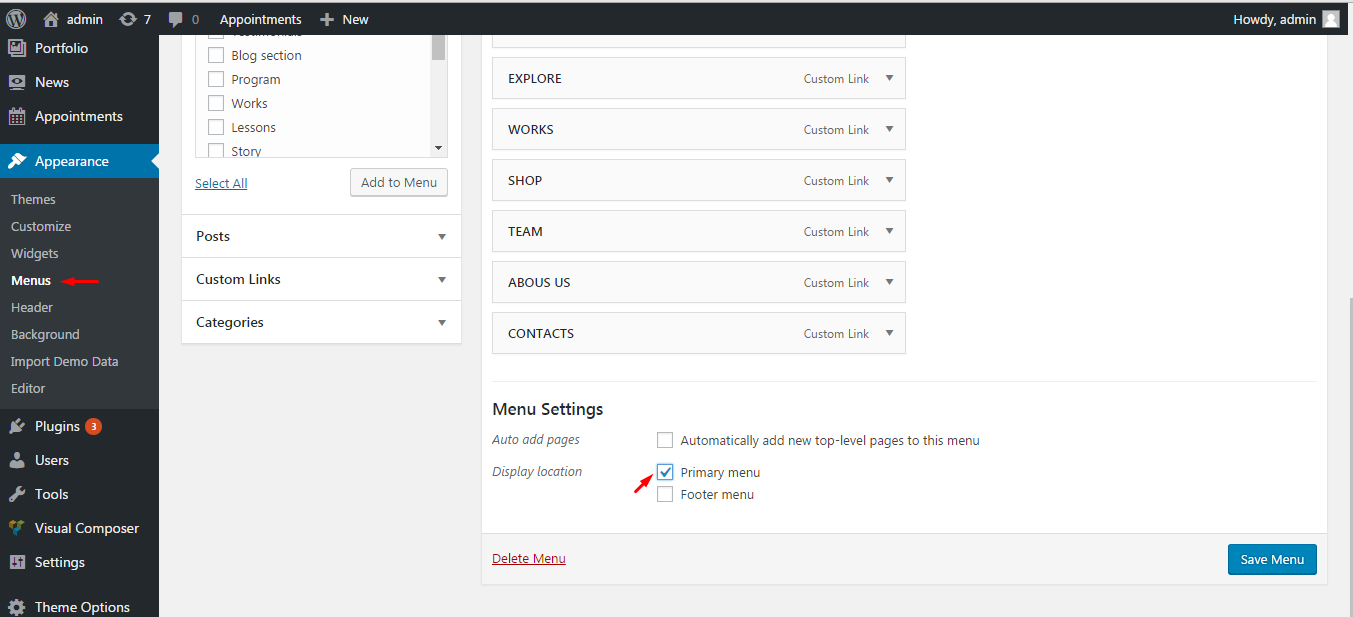Click the Add to Menu button

pos(399,182)
